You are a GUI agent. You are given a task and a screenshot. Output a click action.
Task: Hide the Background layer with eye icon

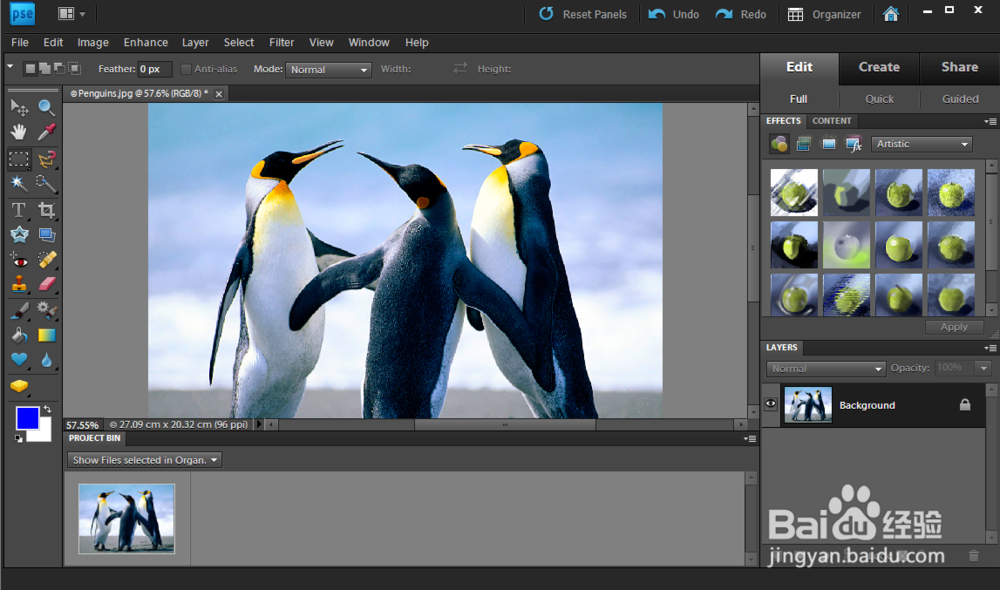click(x=771, y=405)
